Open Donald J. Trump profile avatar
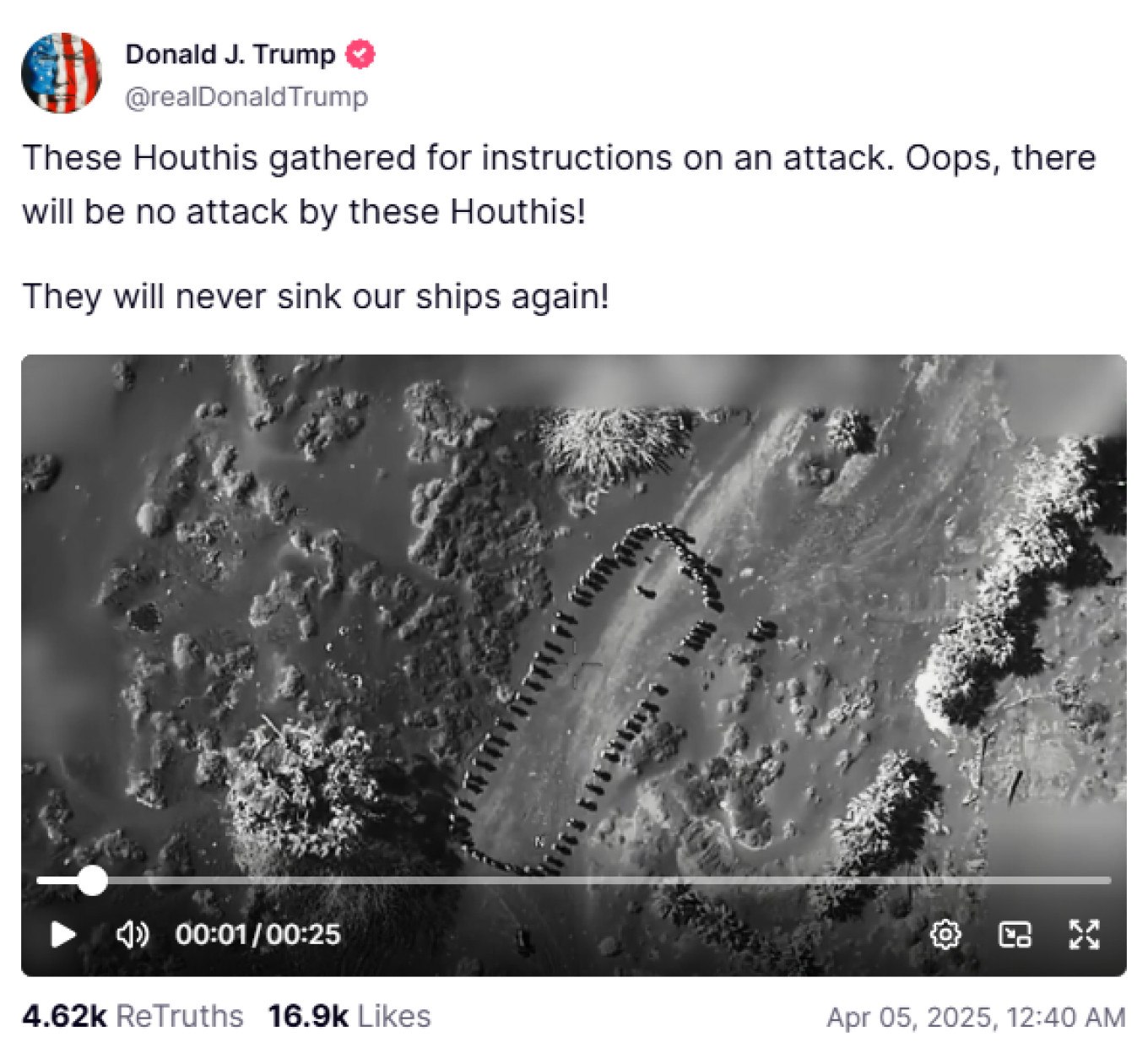The image size is (1148, 1048). click(62, 73)
